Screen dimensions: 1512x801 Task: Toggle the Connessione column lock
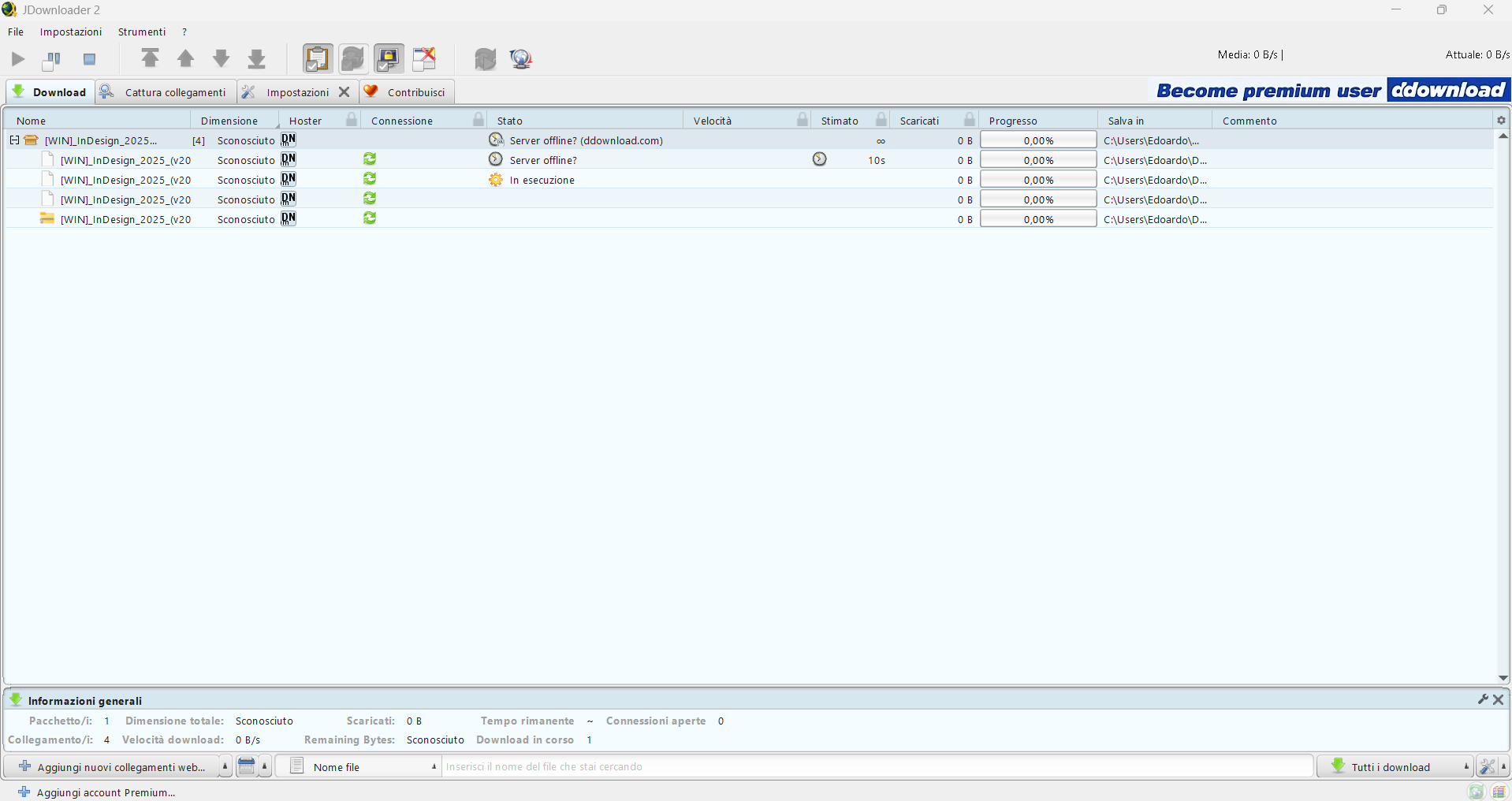tap(478, 120)
